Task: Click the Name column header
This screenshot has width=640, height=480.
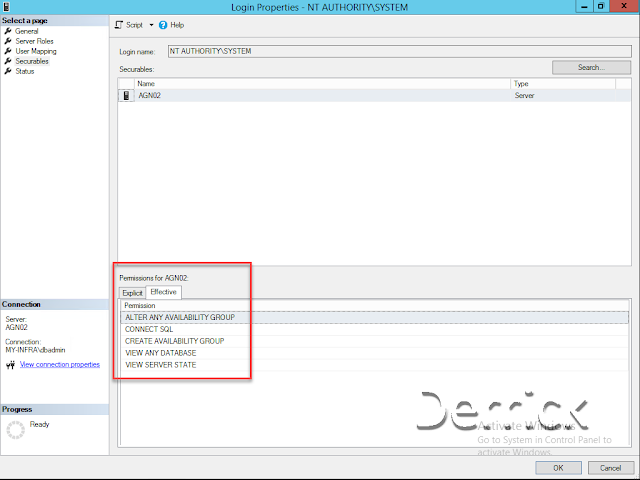Action: pos(322,84)
